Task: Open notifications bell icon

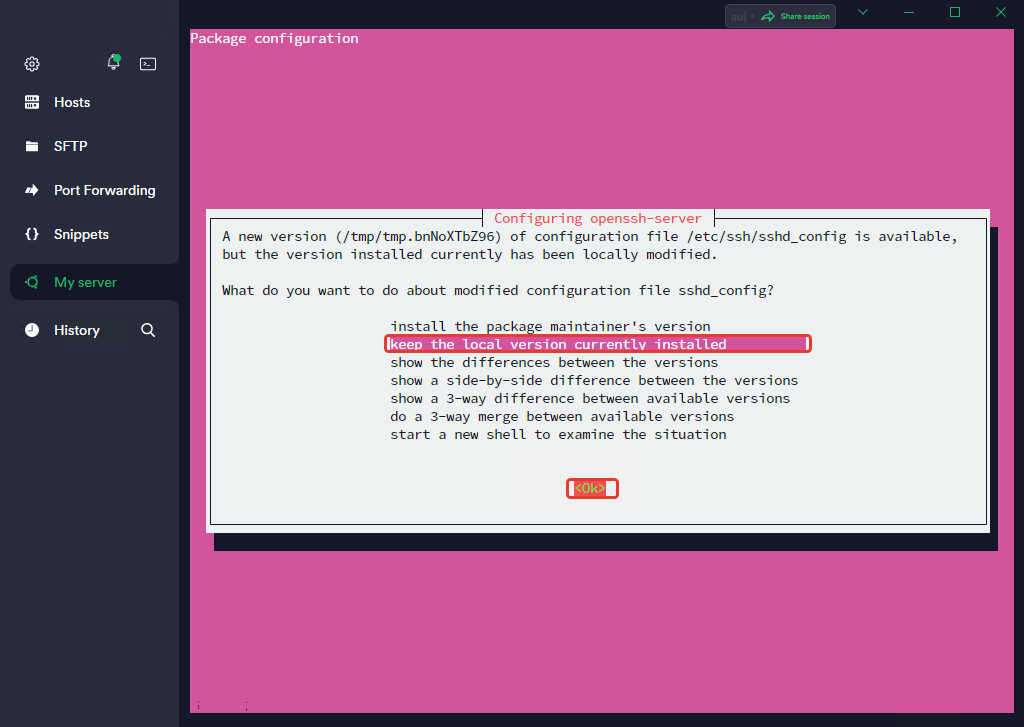Action: 113,63
